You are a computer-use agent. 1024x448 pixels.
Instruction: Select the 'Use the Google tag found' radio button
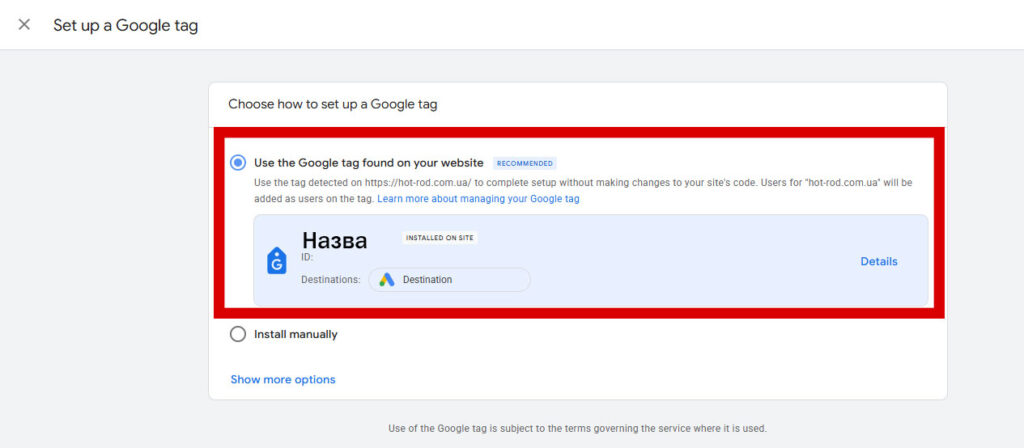pos(238,163)
